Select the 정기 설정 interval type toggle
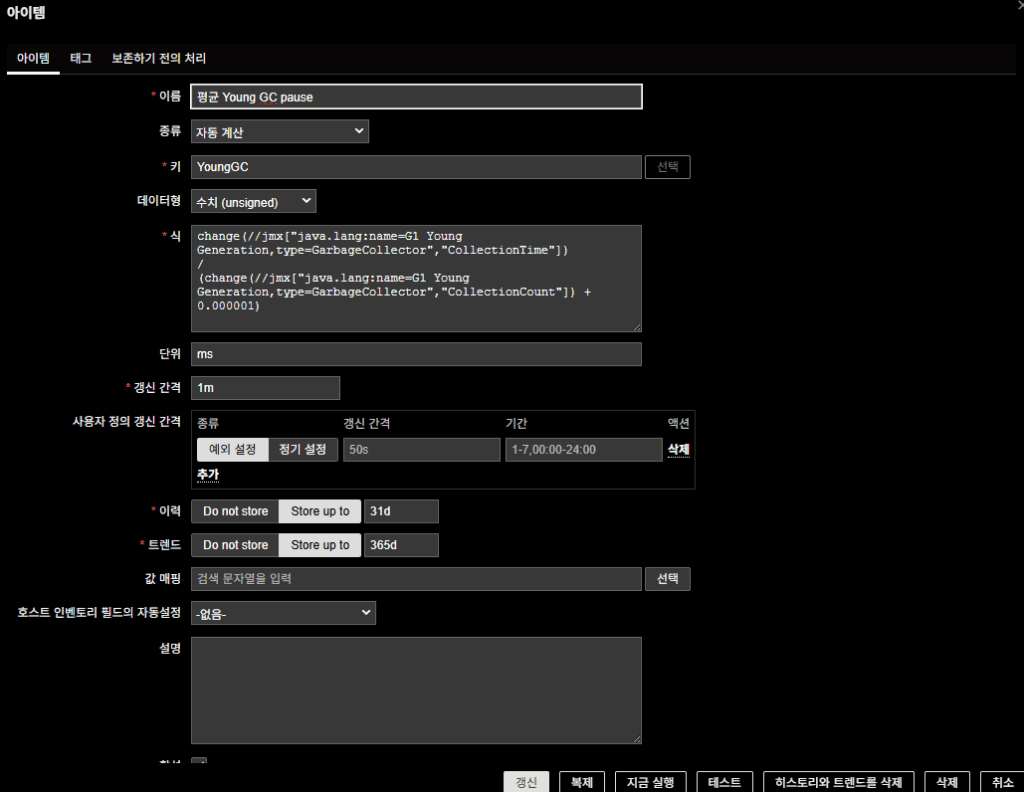 point(302,450)
